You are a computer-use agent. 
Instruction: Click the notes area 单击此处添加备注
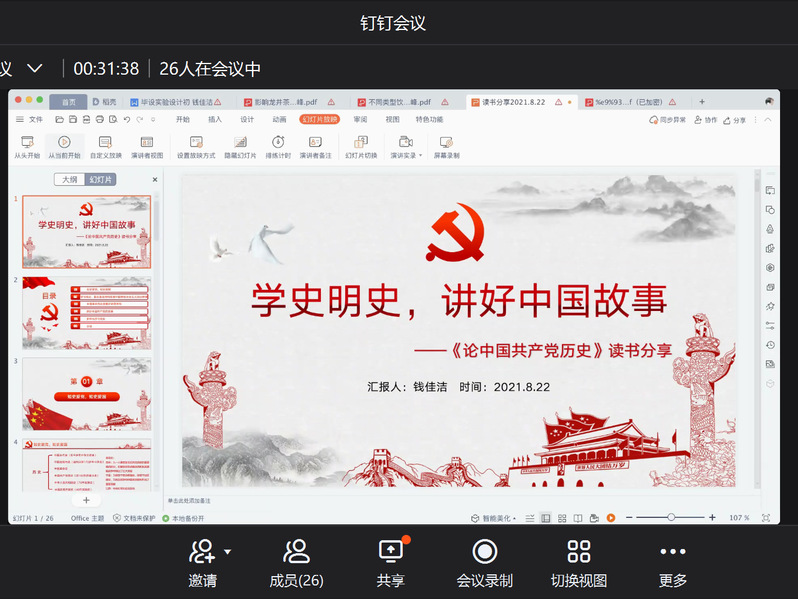(x=189, y=501)
